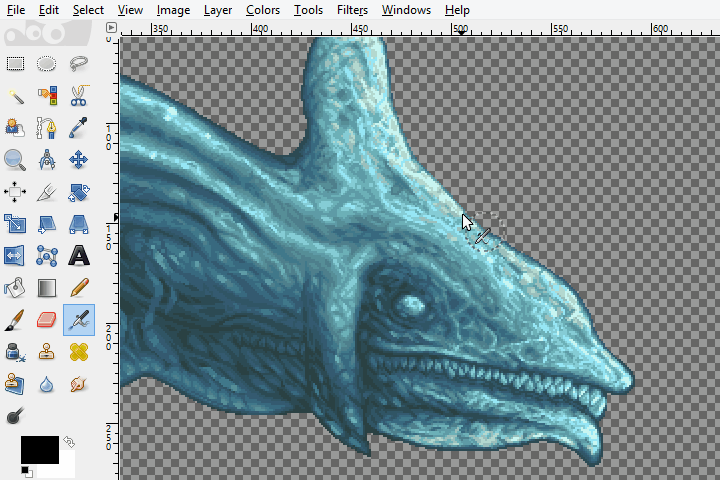
Task: Select the Text tool
Action: point(79,256)
